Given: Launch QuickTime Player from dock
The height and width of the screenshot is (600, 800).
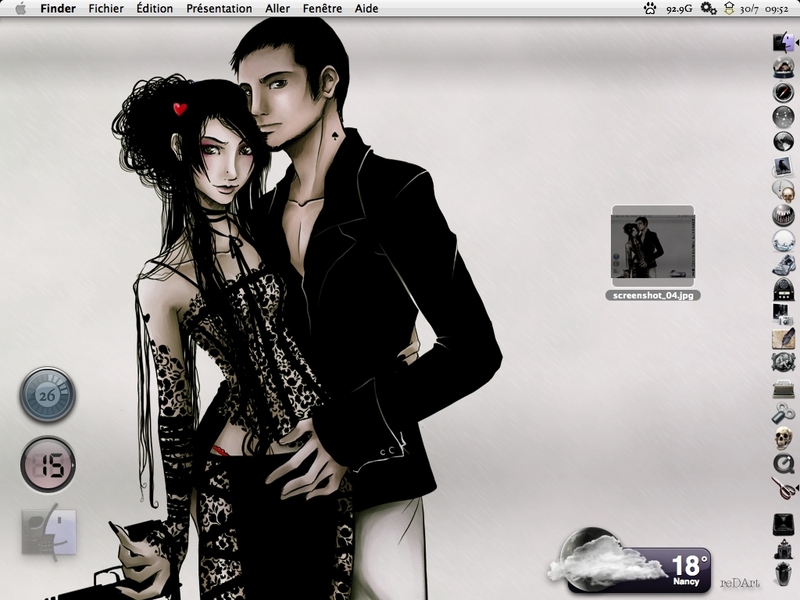Looking at the screenshot, I should 783,464.
